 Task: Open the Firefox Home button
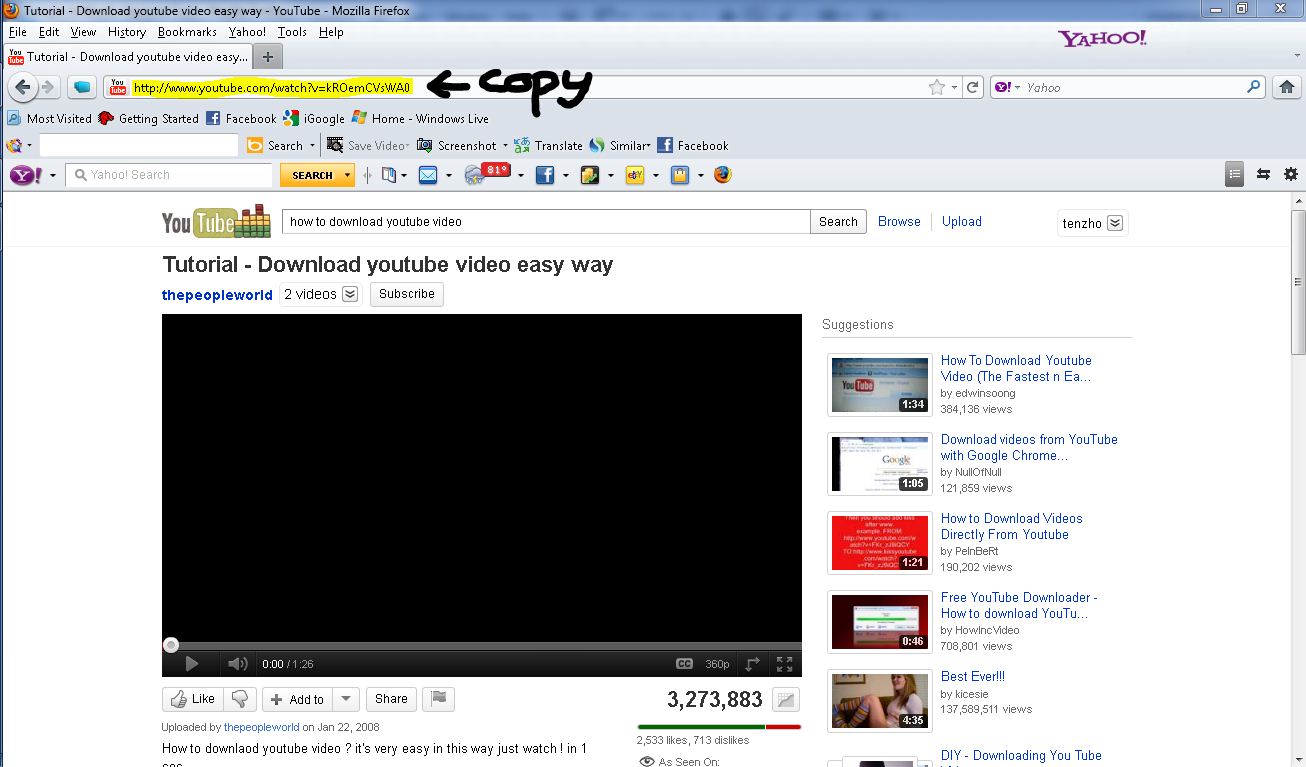(x=1288, y=87)
